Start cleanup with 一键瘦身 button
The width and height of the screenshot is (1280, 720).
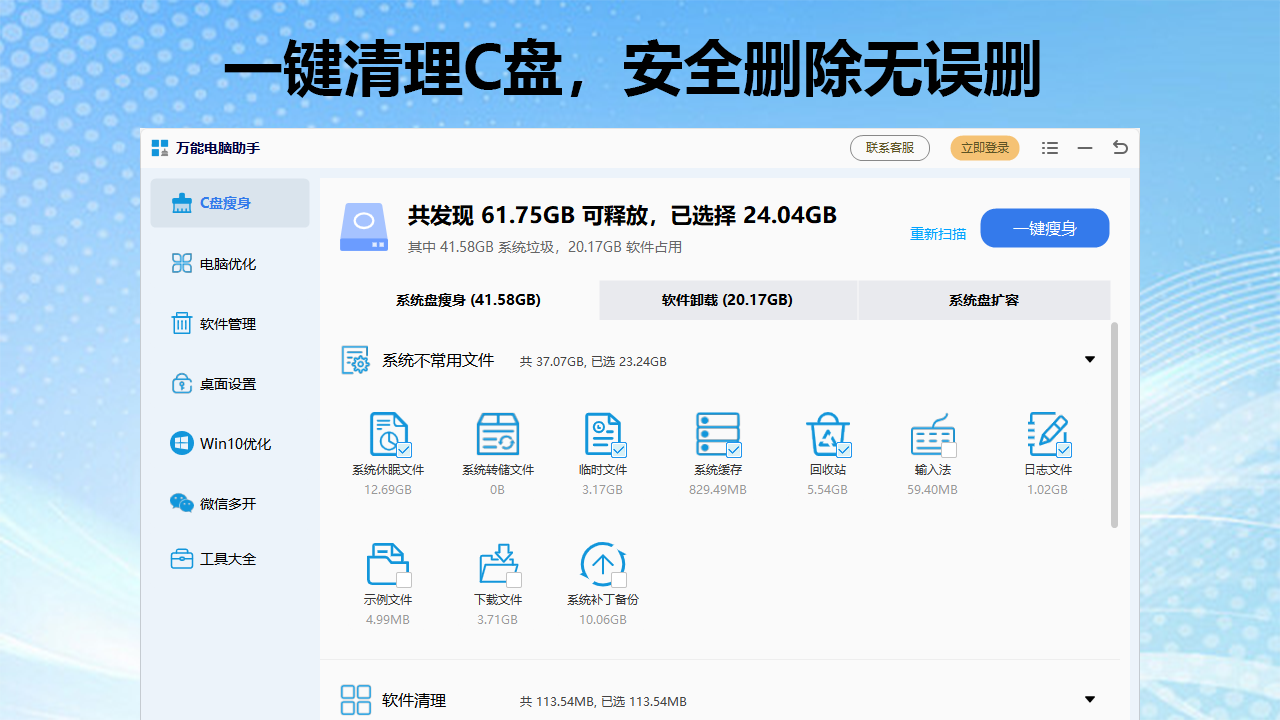point(1045,228)
